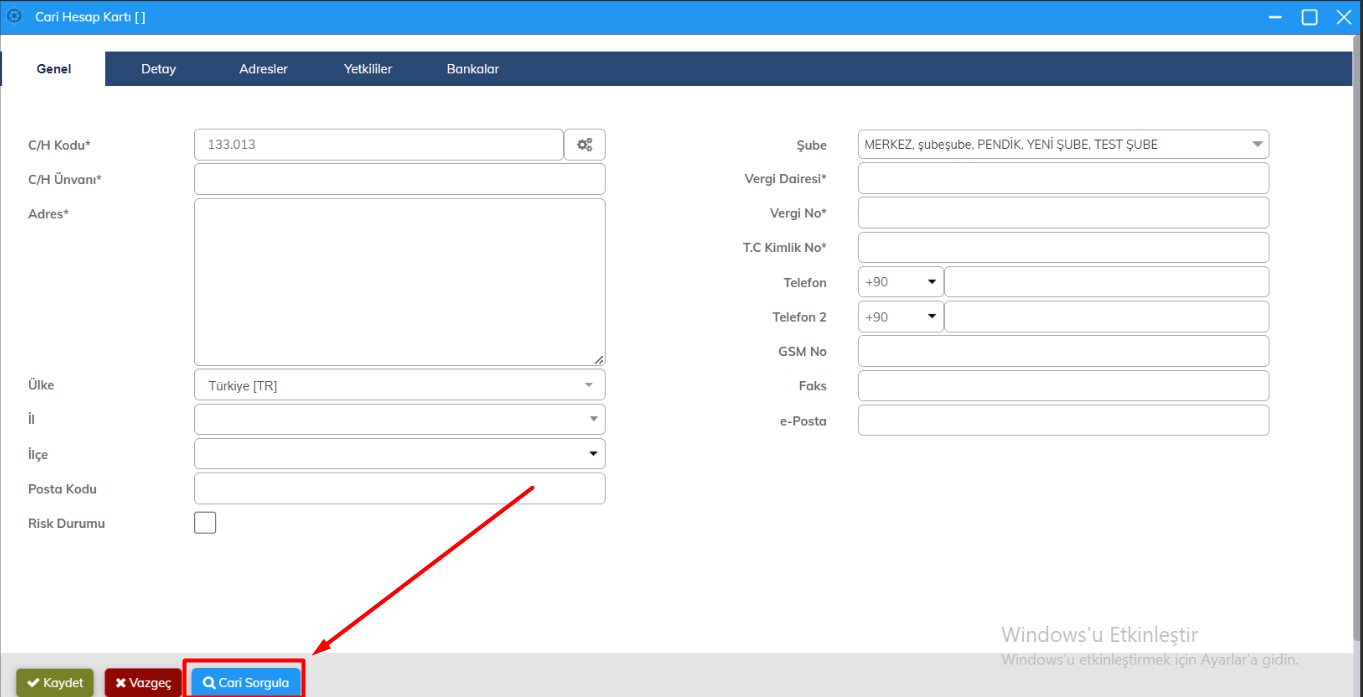Image resolution: width=1363 pixels, height=697 pixels.
Task: Open the Adresler tab
Action: point(263,69)
